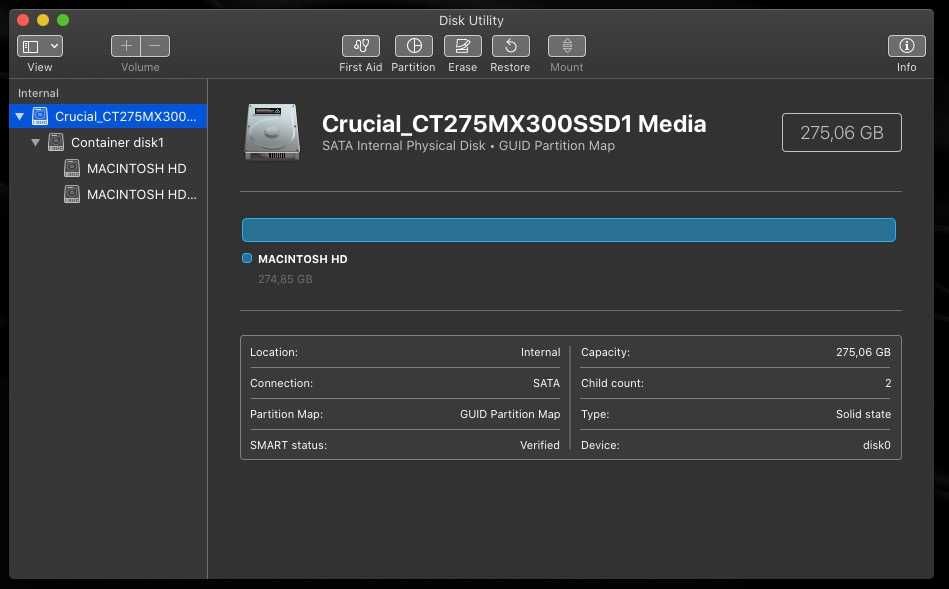Viewport: 949px width, 589px height.
Task: Zoom window with green button
Action: (x=63, y=20)
